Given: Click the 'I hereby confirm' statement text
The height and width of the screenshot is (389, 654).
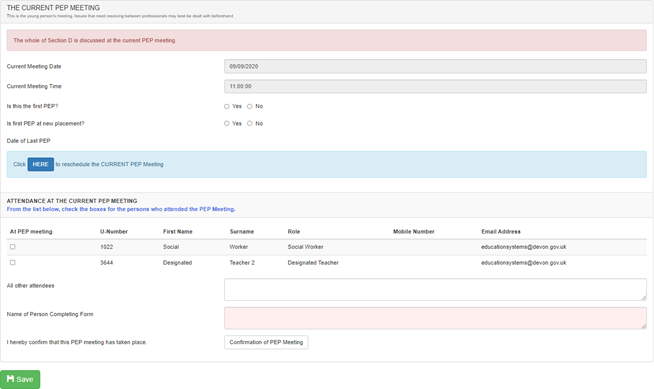Looking at the screenshot, I should click(77, 342).
